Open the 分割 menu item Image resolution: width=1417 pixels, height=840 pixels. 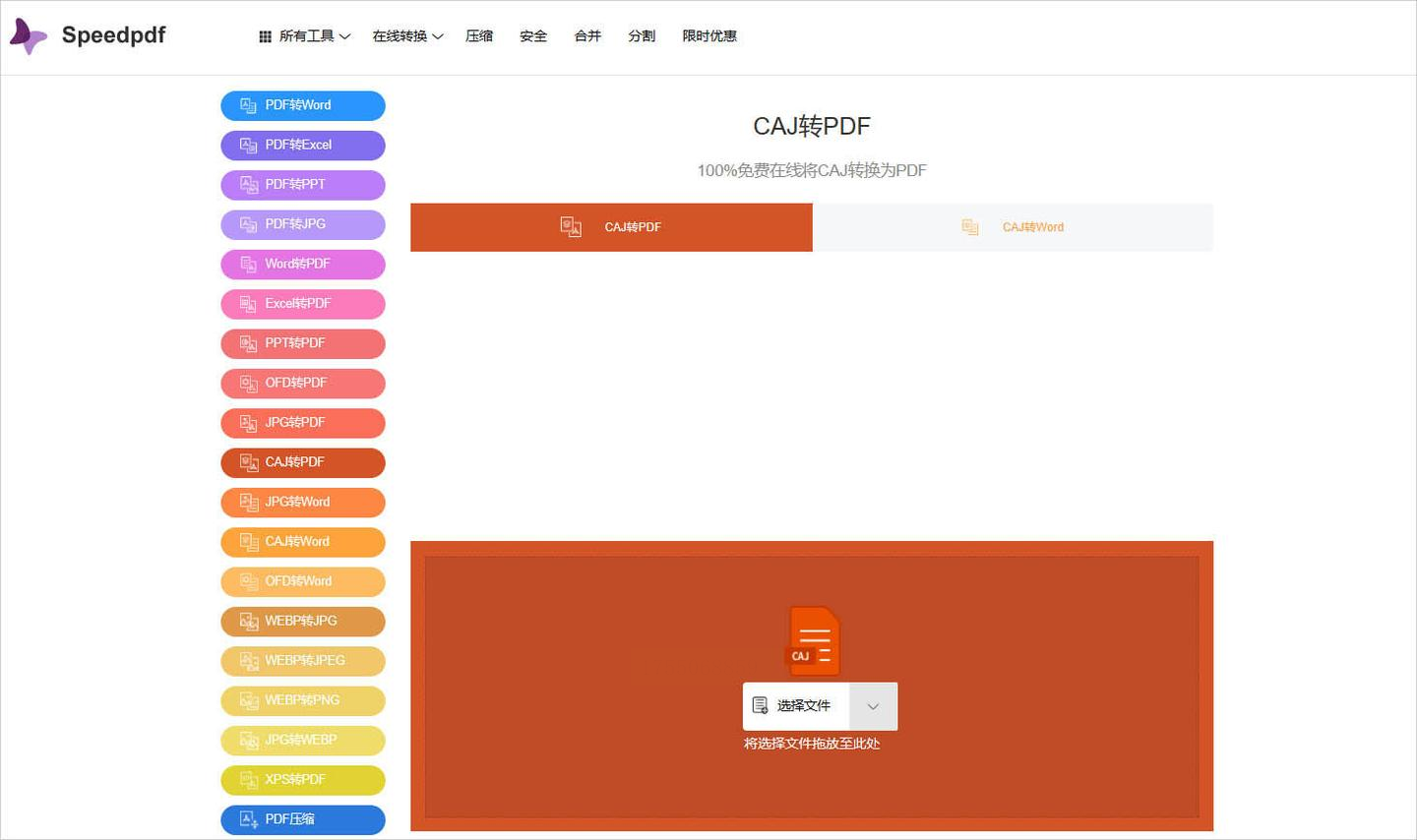point(642,36)
